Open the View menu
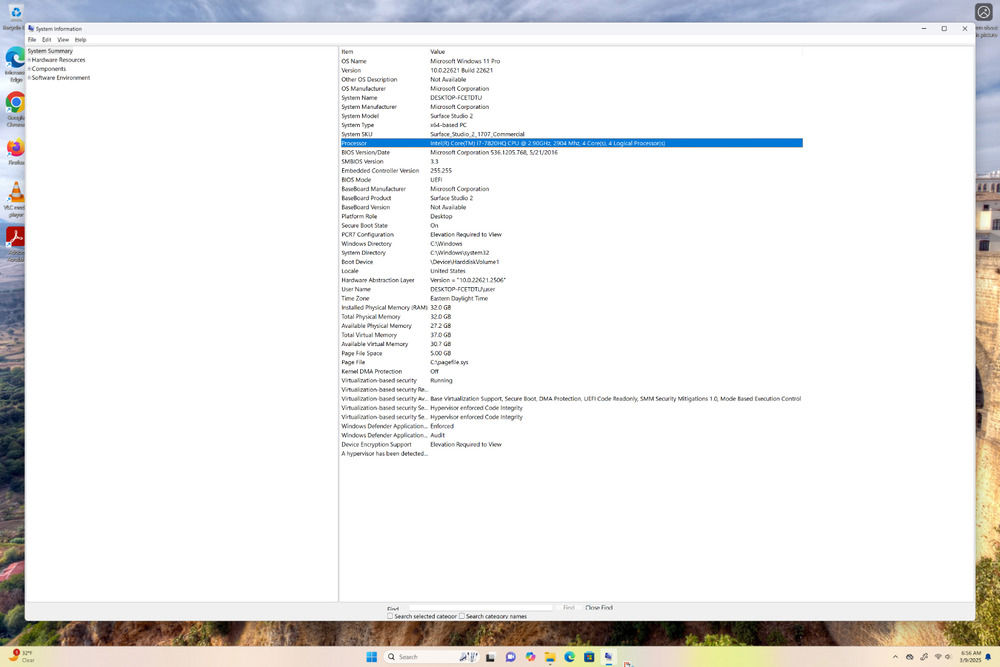The height and width of the screenshot is (667, 1000). [x=63, y=40]
